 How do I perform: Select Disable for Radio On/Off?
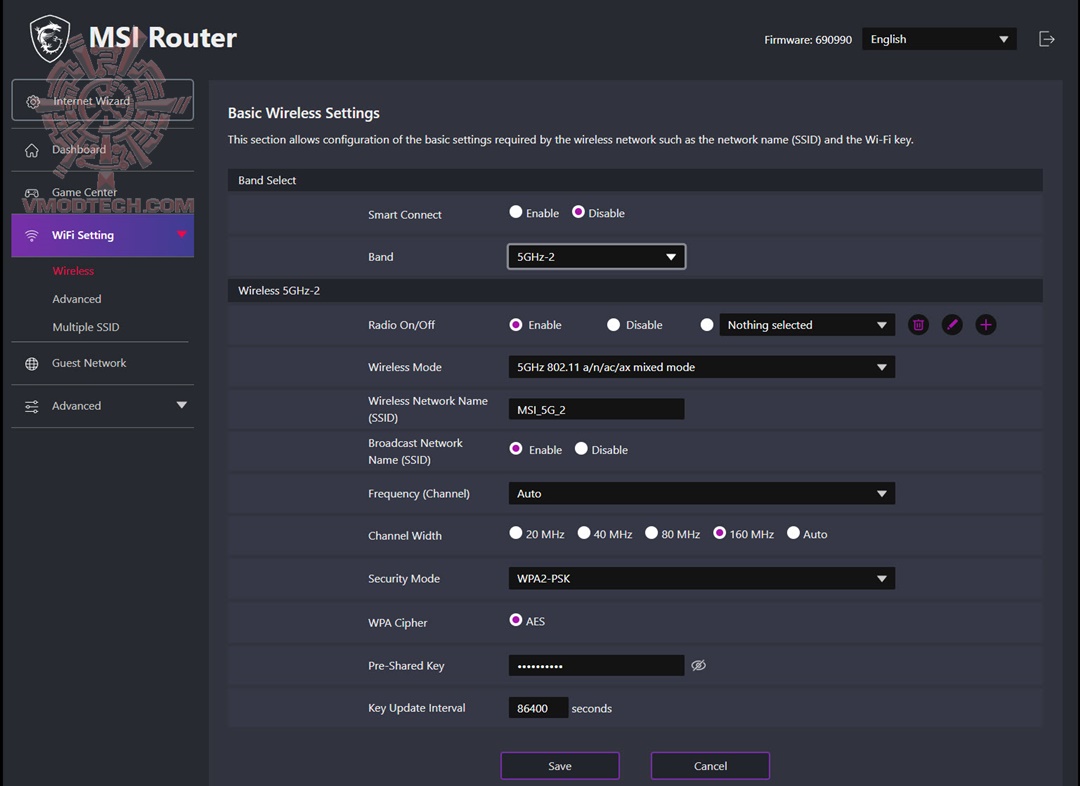[613, 324]
